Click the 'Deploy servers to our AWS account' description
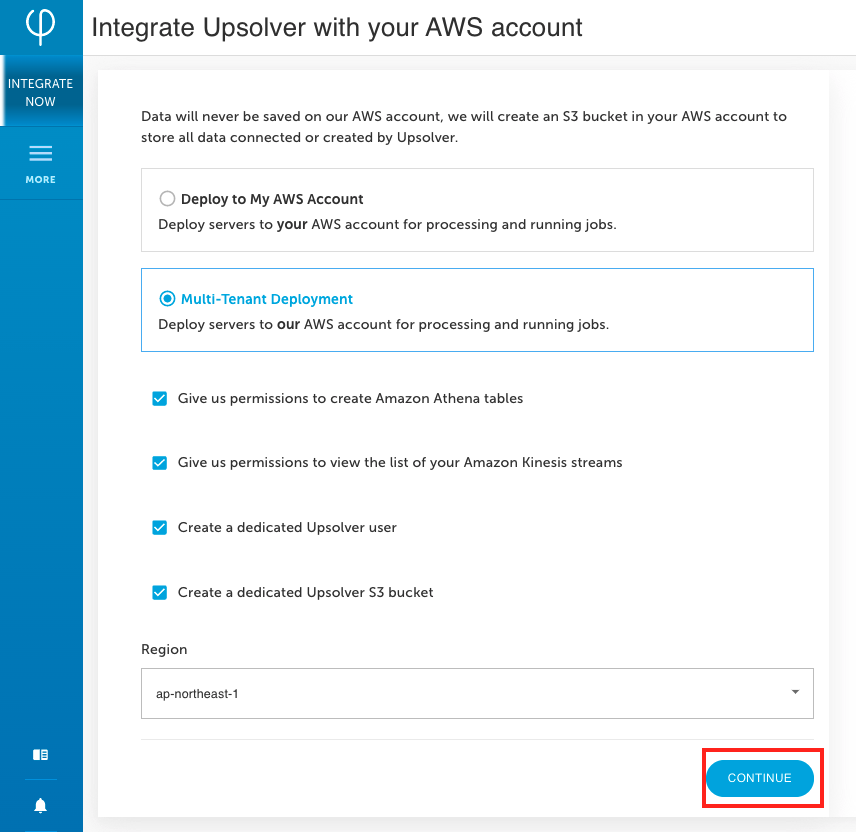 [383, 324]
